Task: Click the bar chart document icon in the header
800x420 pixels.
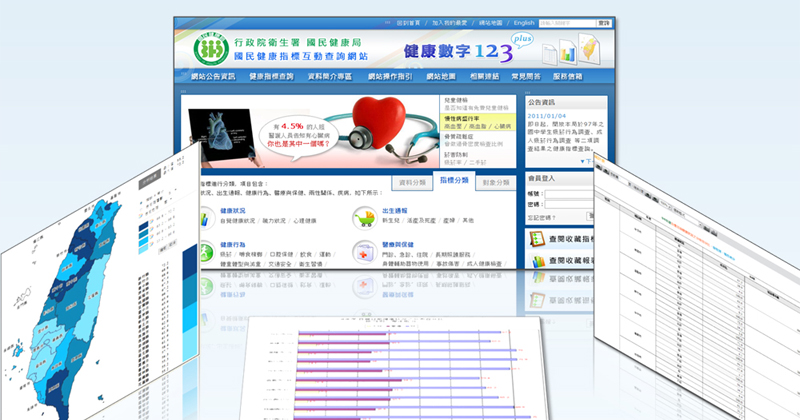Action: point(568,51)
